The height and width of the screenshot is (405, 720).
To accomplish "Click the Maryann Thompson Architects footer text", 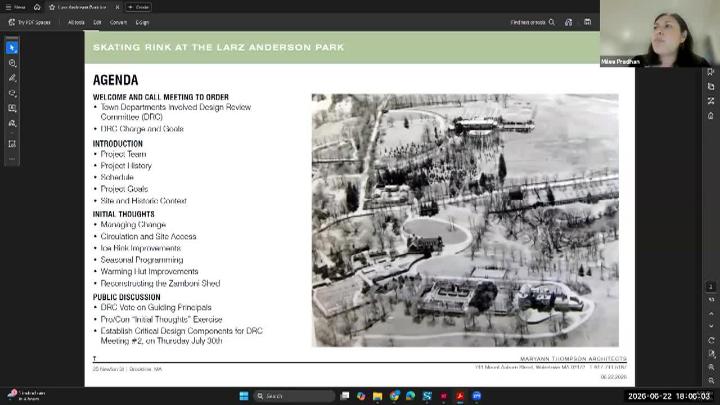I will 573,358.
